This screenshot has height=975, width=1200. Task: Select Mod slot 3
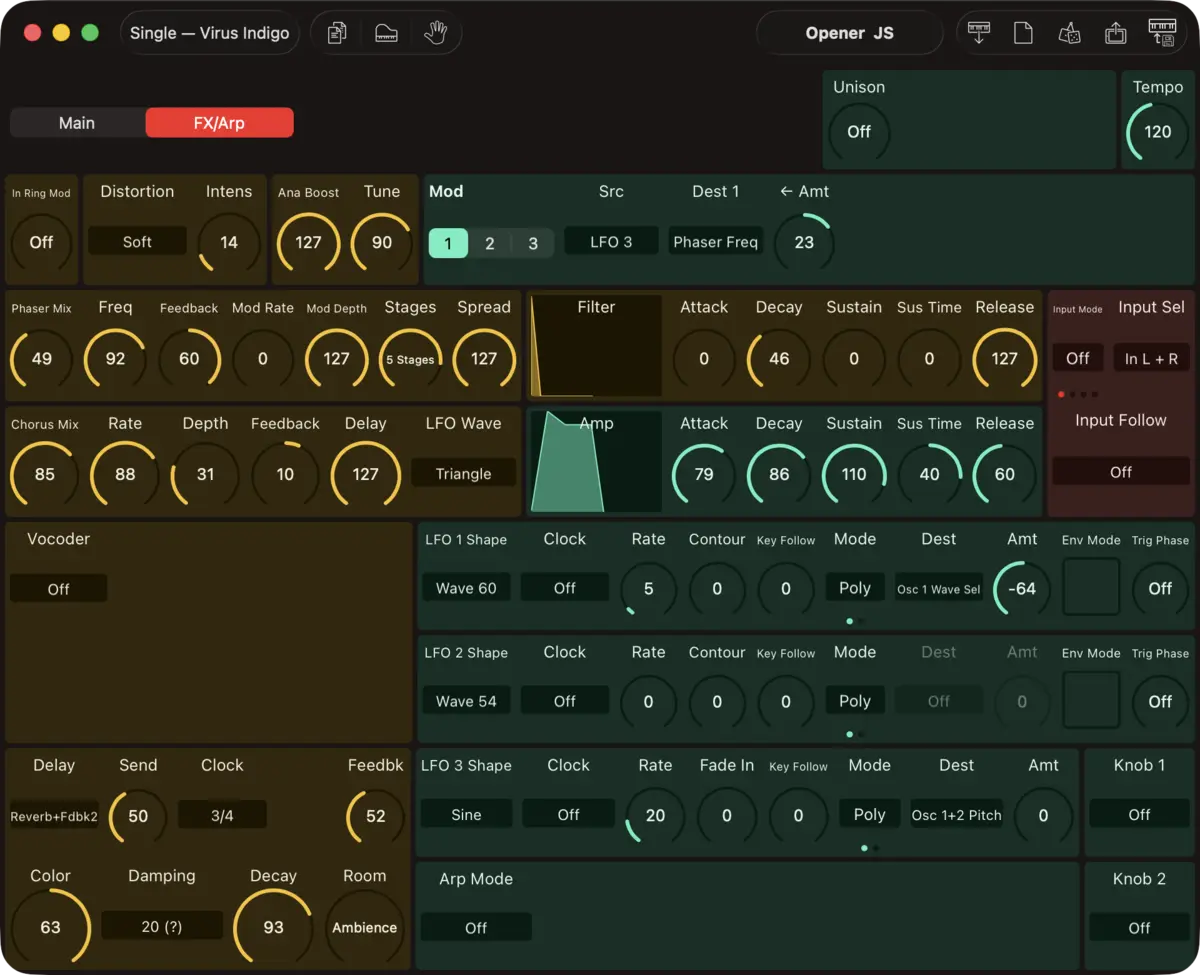coord(533,243)
